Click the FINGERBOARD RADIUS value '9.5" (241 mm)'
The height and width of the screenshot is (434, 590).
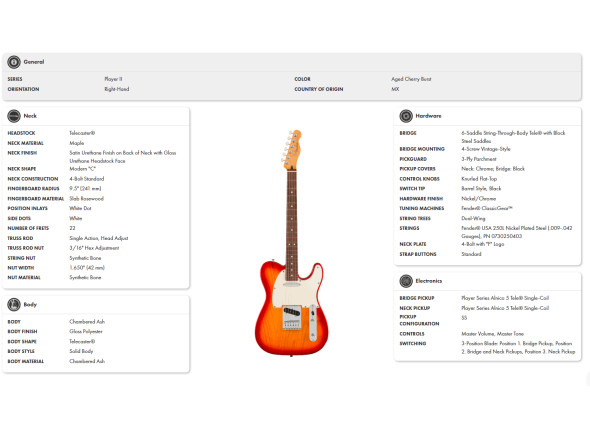(x=85, y=189)
